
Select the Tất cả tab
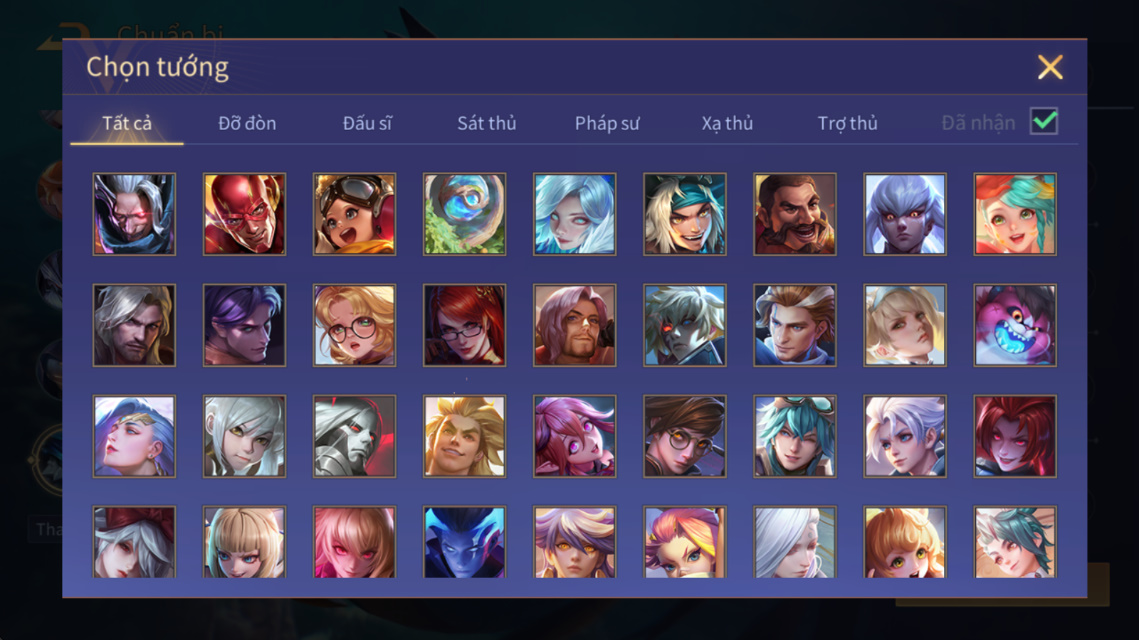(x=127, y=123)
